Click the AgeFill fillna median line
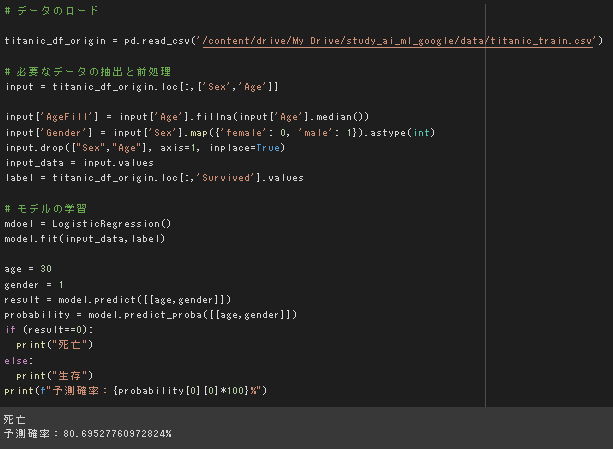Image resolution: width=613 pixels, height=449 pixels. point(187,117)
